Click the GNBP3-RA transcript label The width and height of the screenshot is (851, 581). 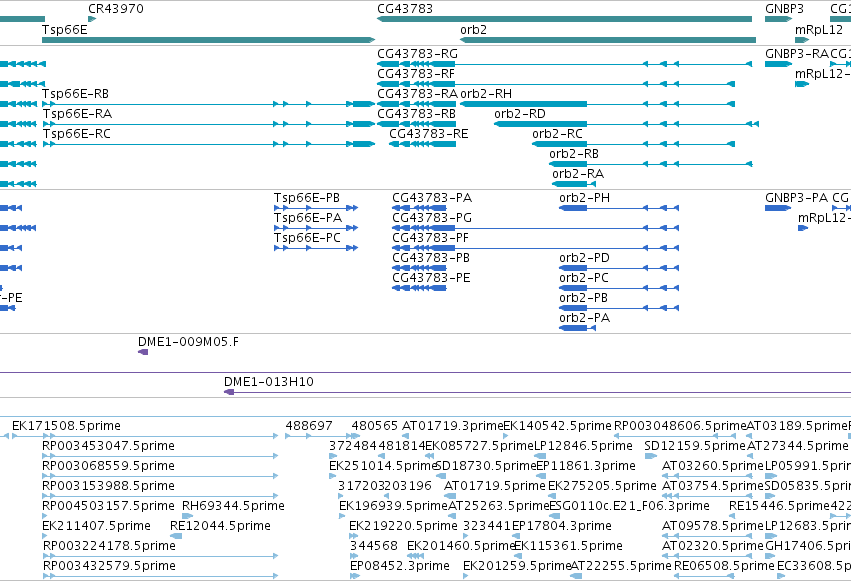coord(797,54)
